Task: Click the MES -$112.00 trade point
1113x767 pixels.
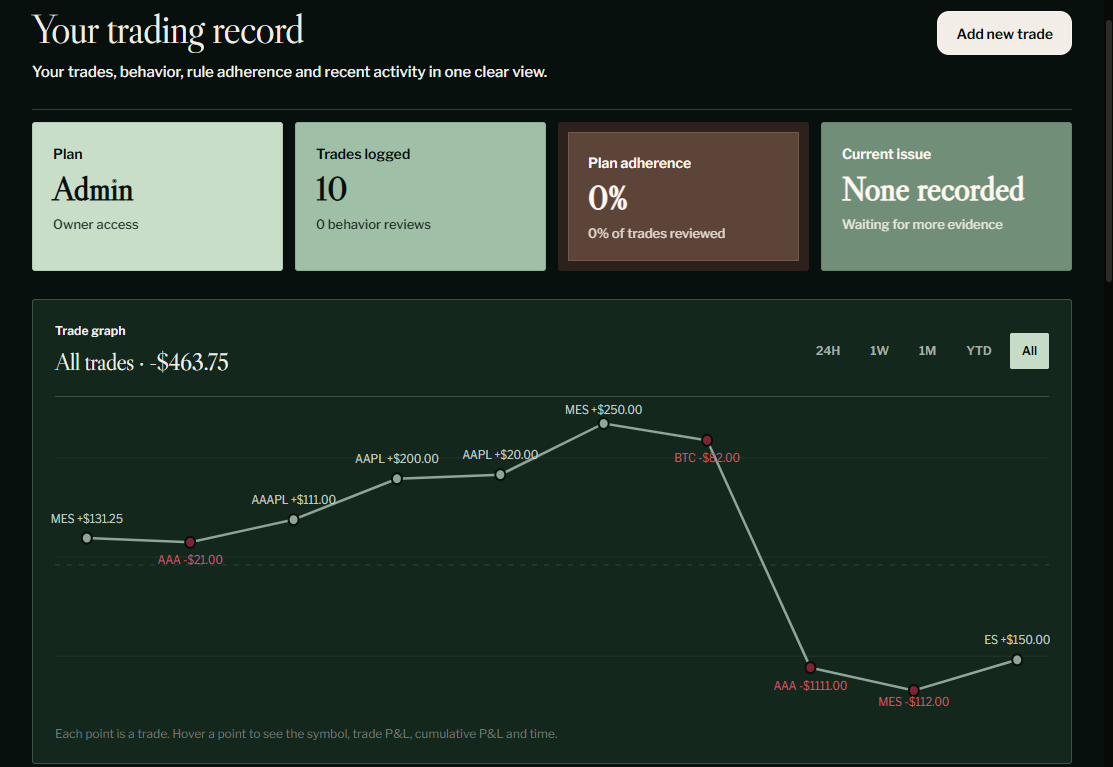Action: (x=914, y=690)
